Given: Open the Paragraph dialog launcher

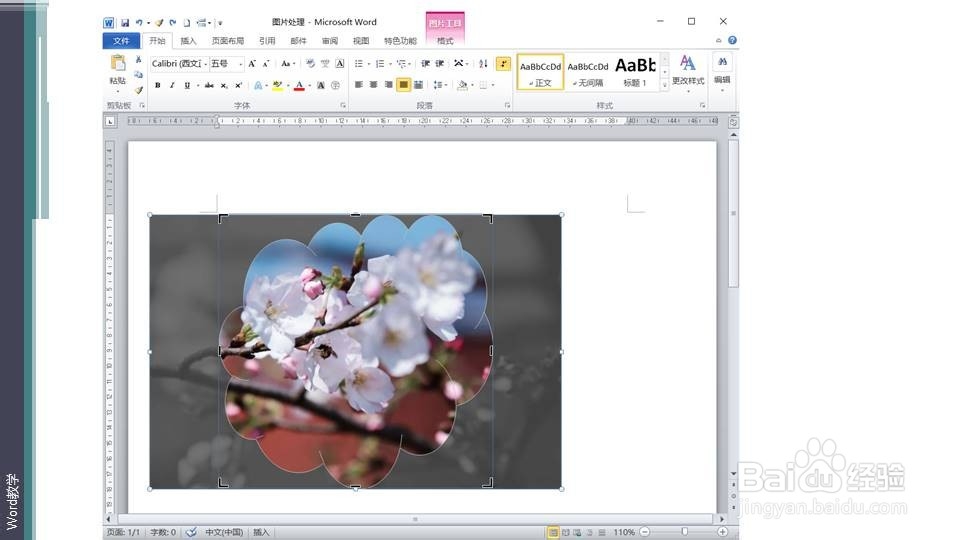Looking at the screenshot, I should [508, 106].
